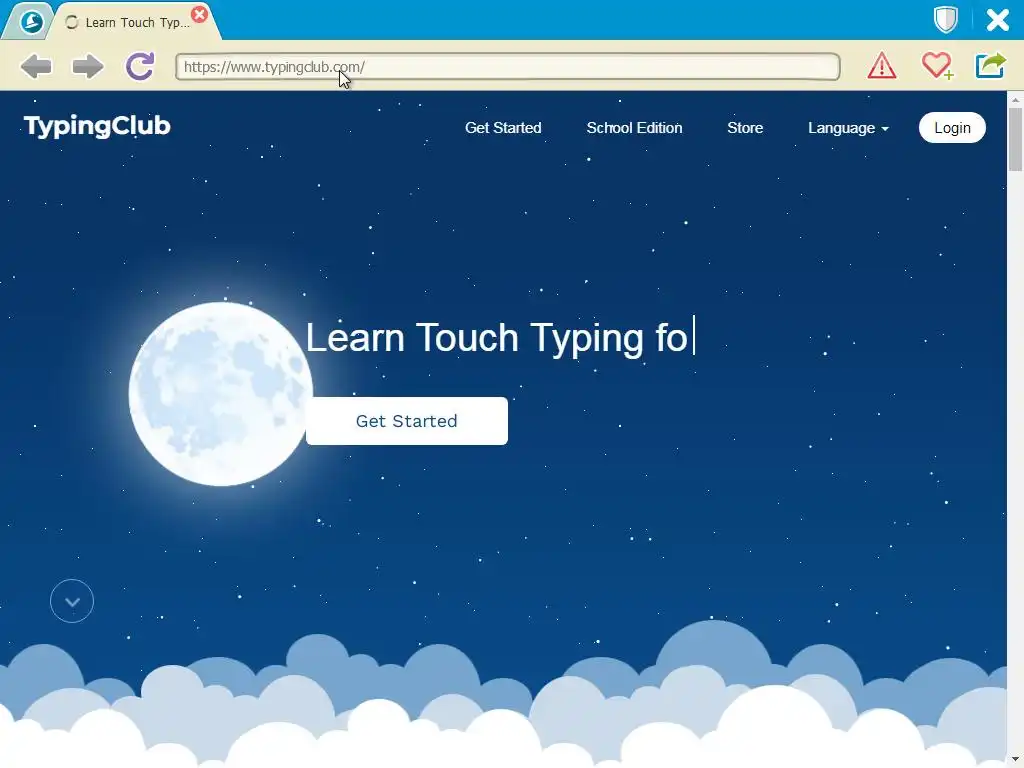The width and height of the screenshot is (1024, 768).
Task: Click the white Get Started button
Action: pos(406,421)
